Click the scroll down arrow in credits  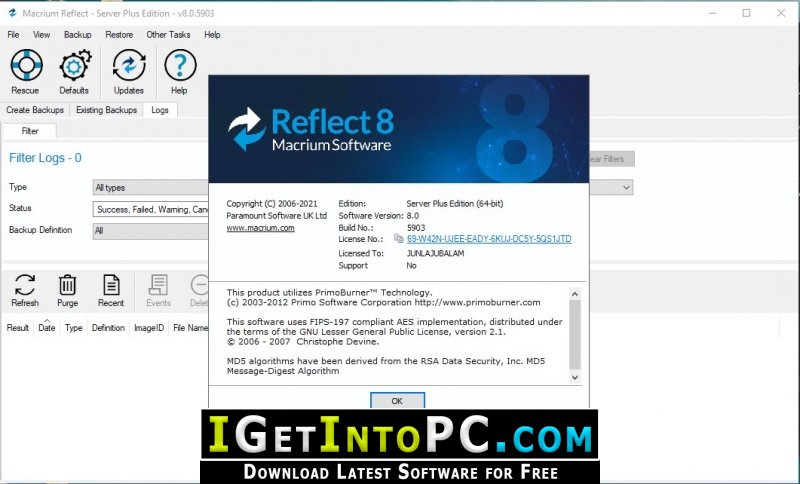pyautogui.click(x=574, y=377)
